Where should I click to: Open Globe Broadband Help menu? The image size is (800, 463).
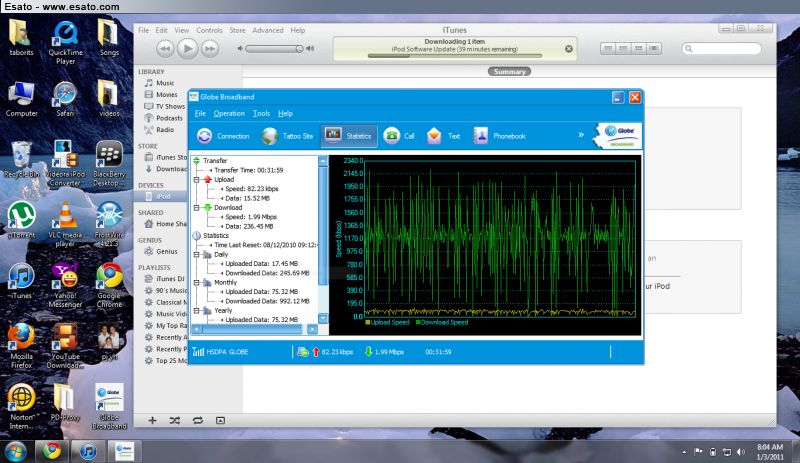pyautogui.click(x=285, y=113)
